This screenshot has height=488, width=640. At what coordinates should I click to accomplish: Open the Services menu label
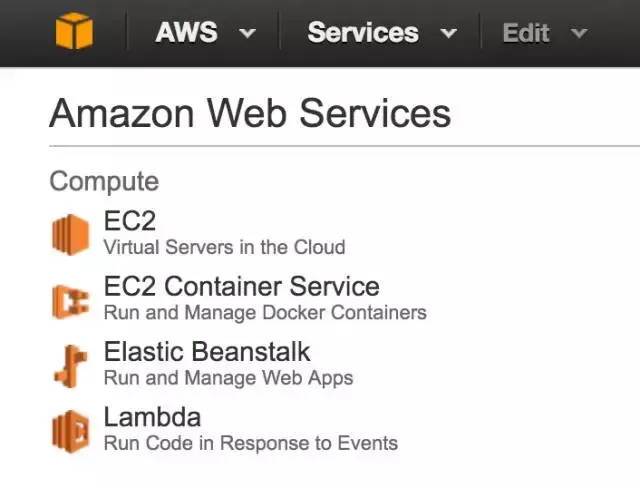[x=363, y=32]
